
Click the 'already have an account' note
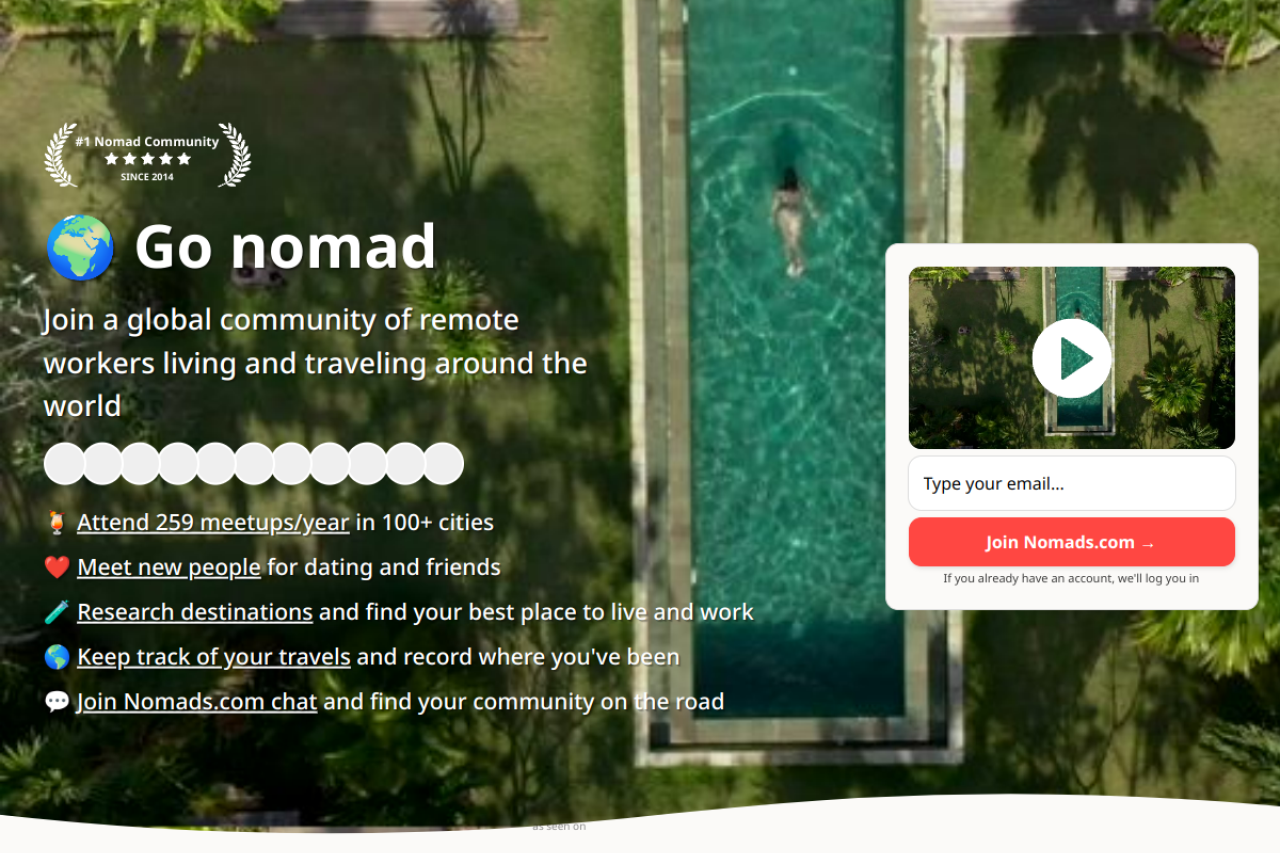click(x=1071, y=578)
